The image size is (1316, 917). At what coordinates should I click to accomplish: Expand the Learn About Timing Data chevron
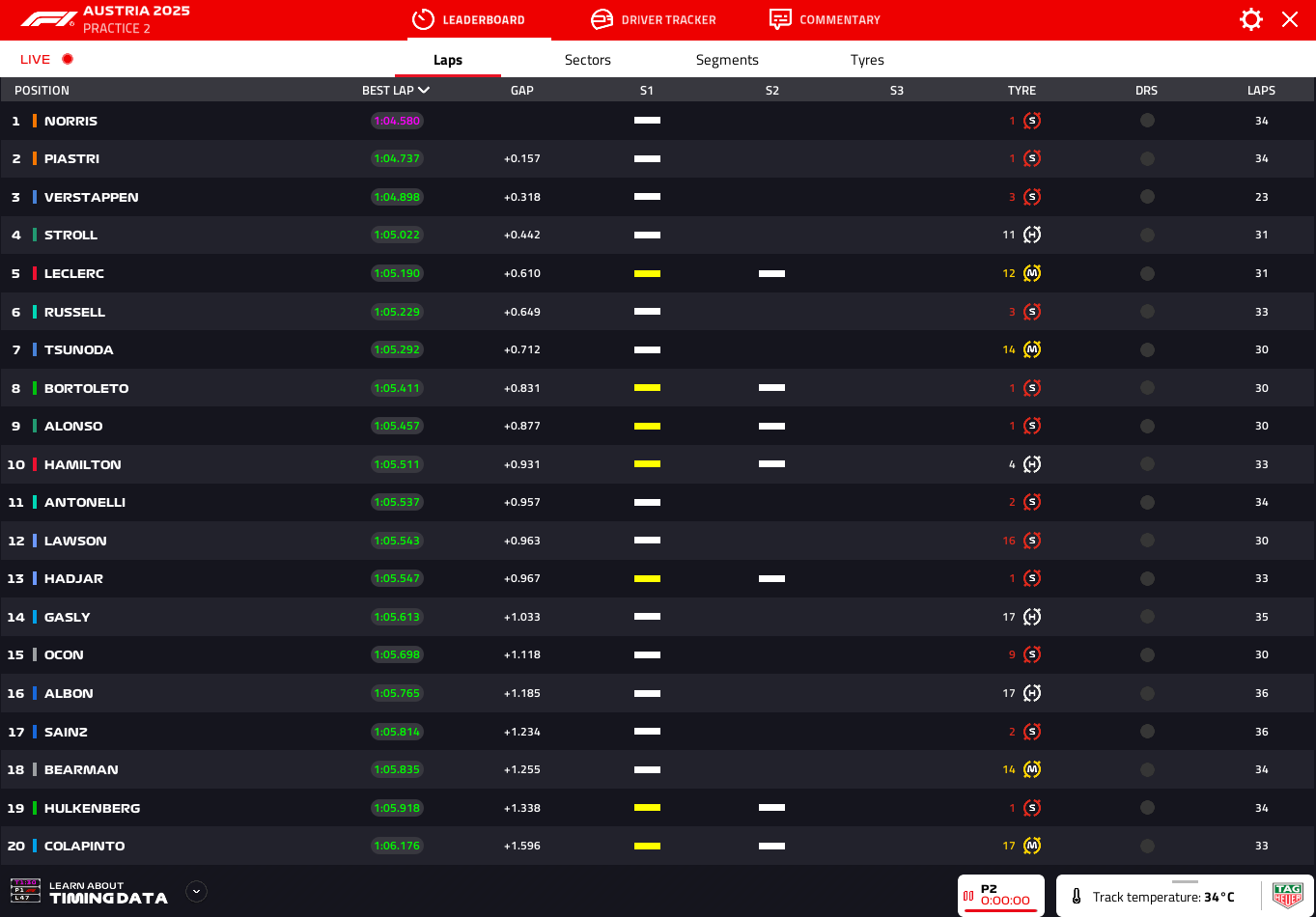[x=197, y=891]
